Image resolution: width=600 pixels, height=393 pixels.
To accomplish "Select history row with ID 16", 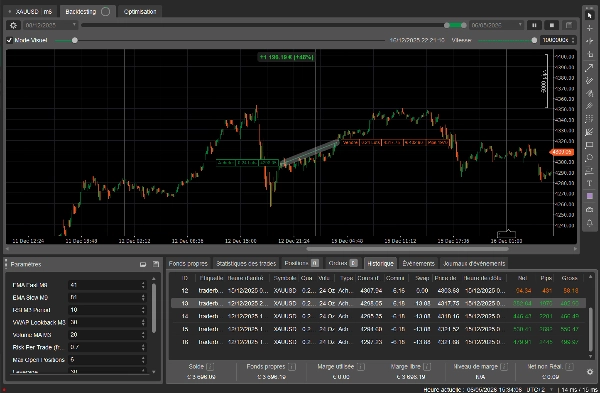I will pyautogui.click(x=378, y=342).
